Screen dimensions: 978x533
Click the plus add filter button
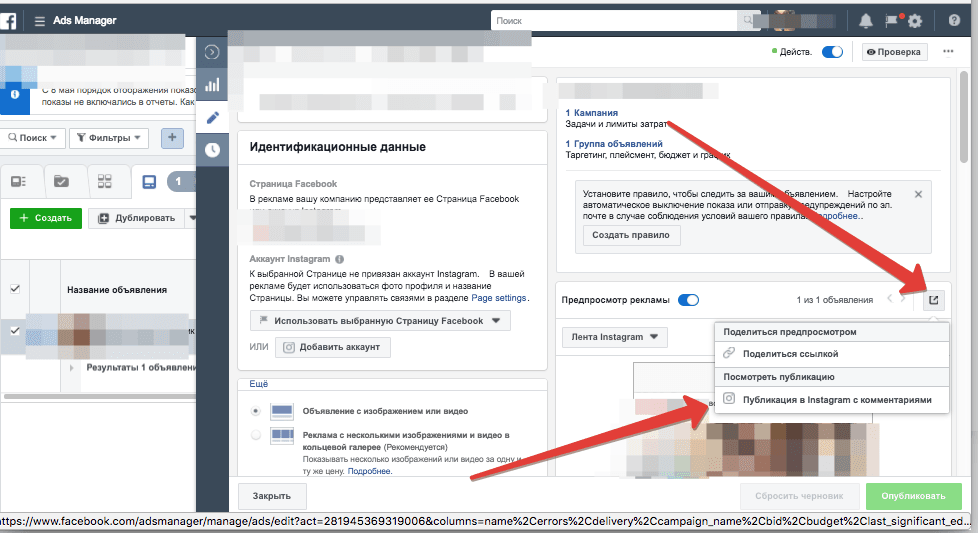coord(172,137)
